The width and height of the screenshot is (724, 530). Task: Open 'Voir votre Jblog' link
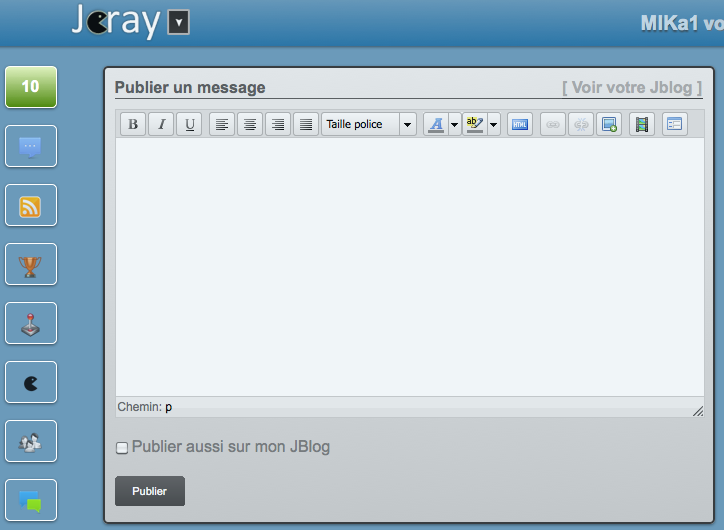click(x=632, y=88)
